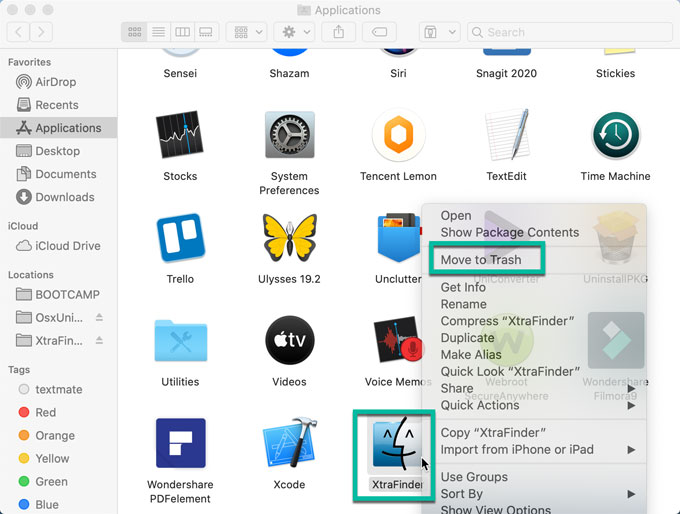Image resolution: width=680 pixels, height=514 pixels.
Task: Click the Sensei app label
Action: point(180,73)
